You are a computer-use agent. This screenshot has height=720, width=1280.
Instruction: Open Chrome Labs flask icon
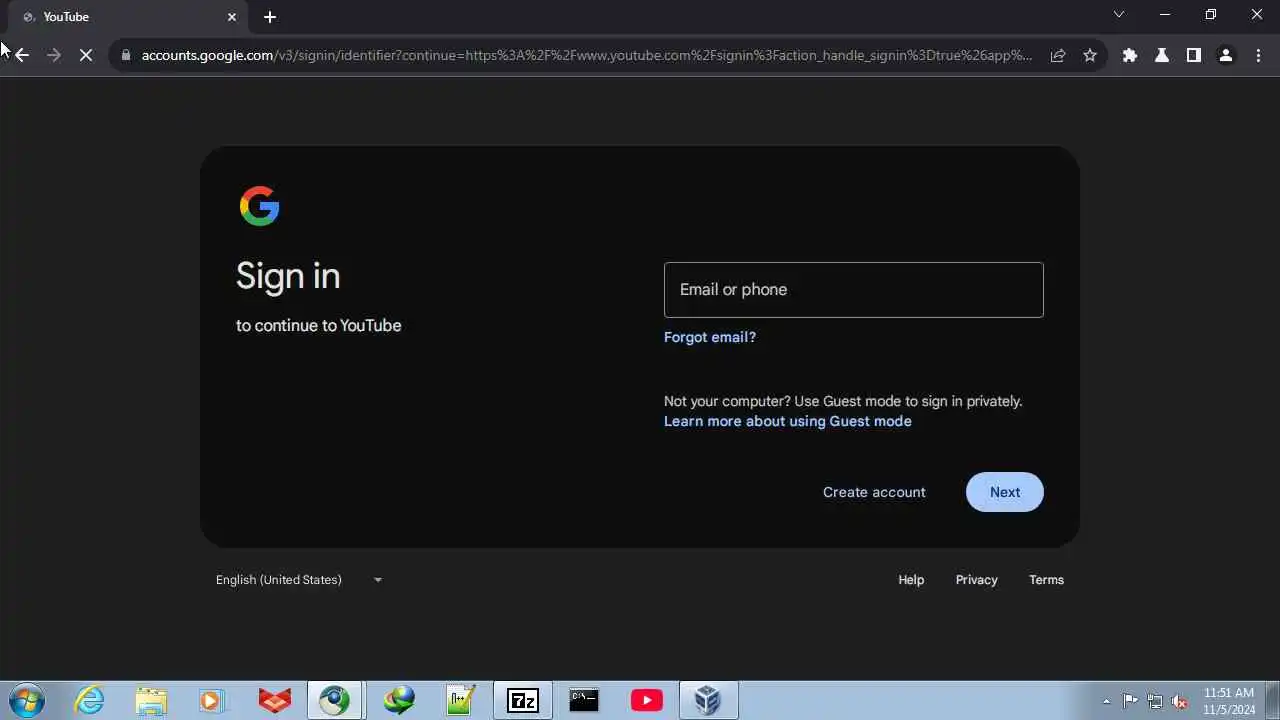coord(1162,56)
